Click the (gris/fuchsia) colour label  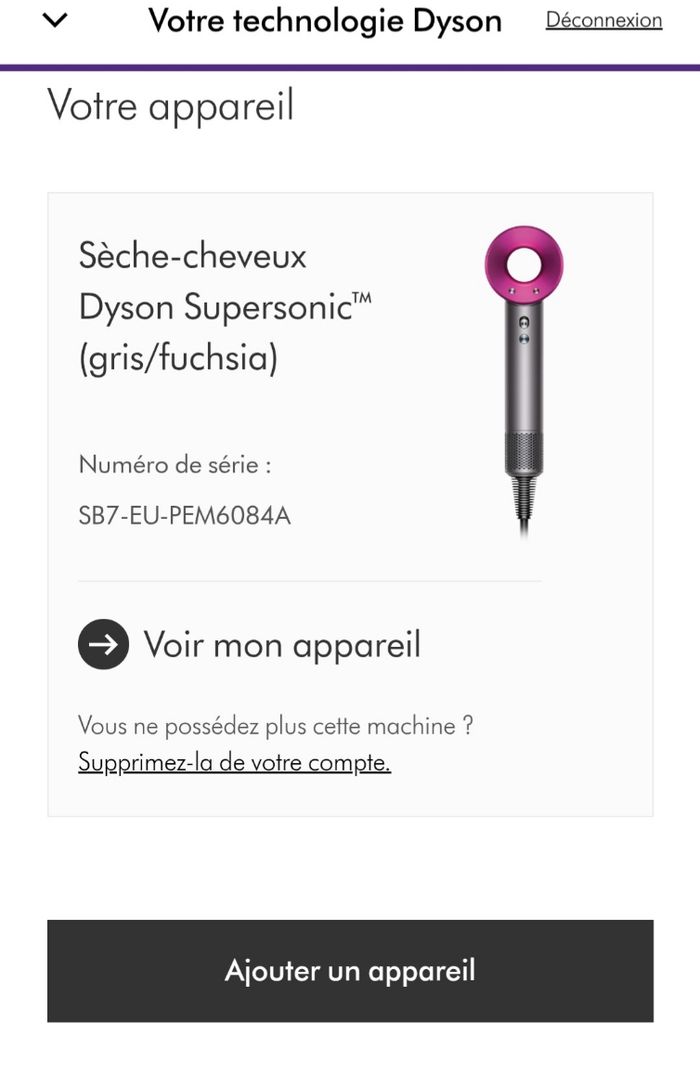[x=177, y=358]
